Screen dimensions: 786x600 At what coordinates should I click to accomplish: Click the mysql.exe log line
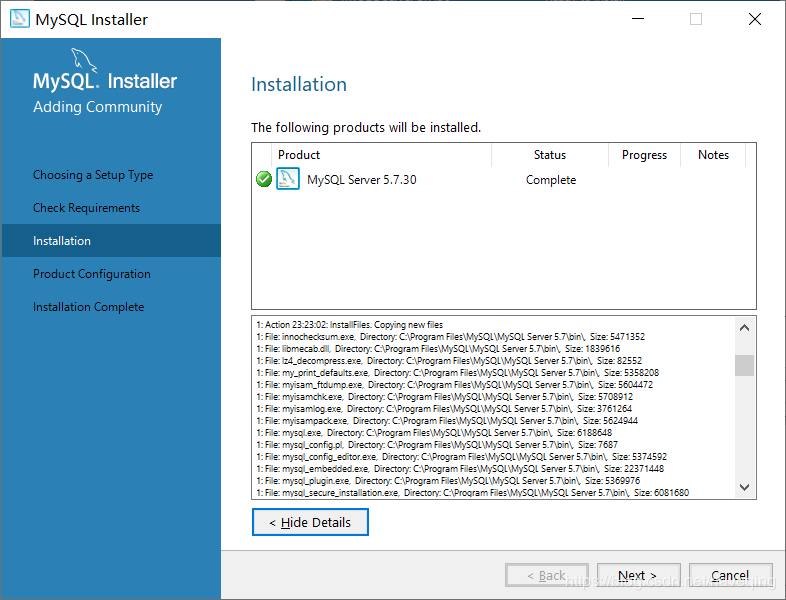point(434,433)
